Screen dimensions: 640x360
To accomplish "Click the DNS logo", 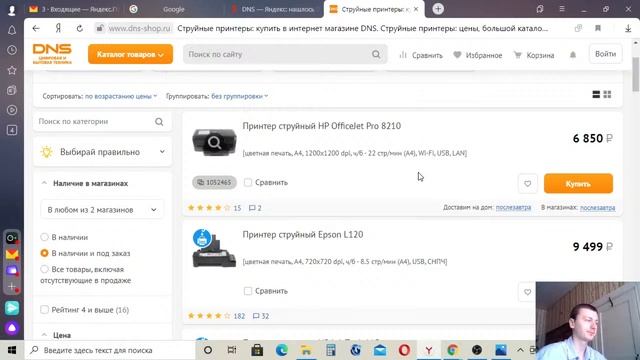I will click(x=52, y=54).
